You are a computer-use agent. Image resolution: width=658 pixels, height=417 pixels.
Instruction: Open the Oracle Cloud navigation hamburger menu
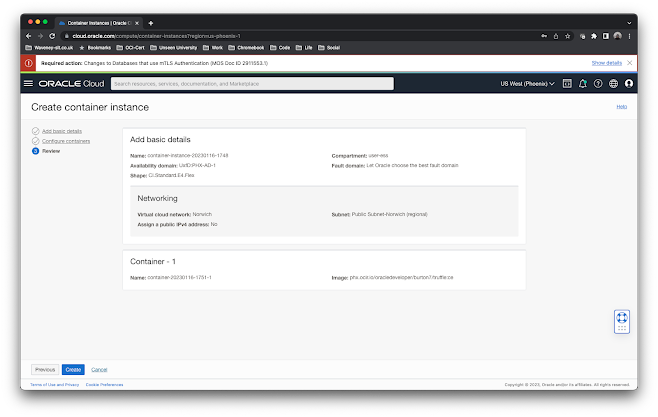click(28, 83)
